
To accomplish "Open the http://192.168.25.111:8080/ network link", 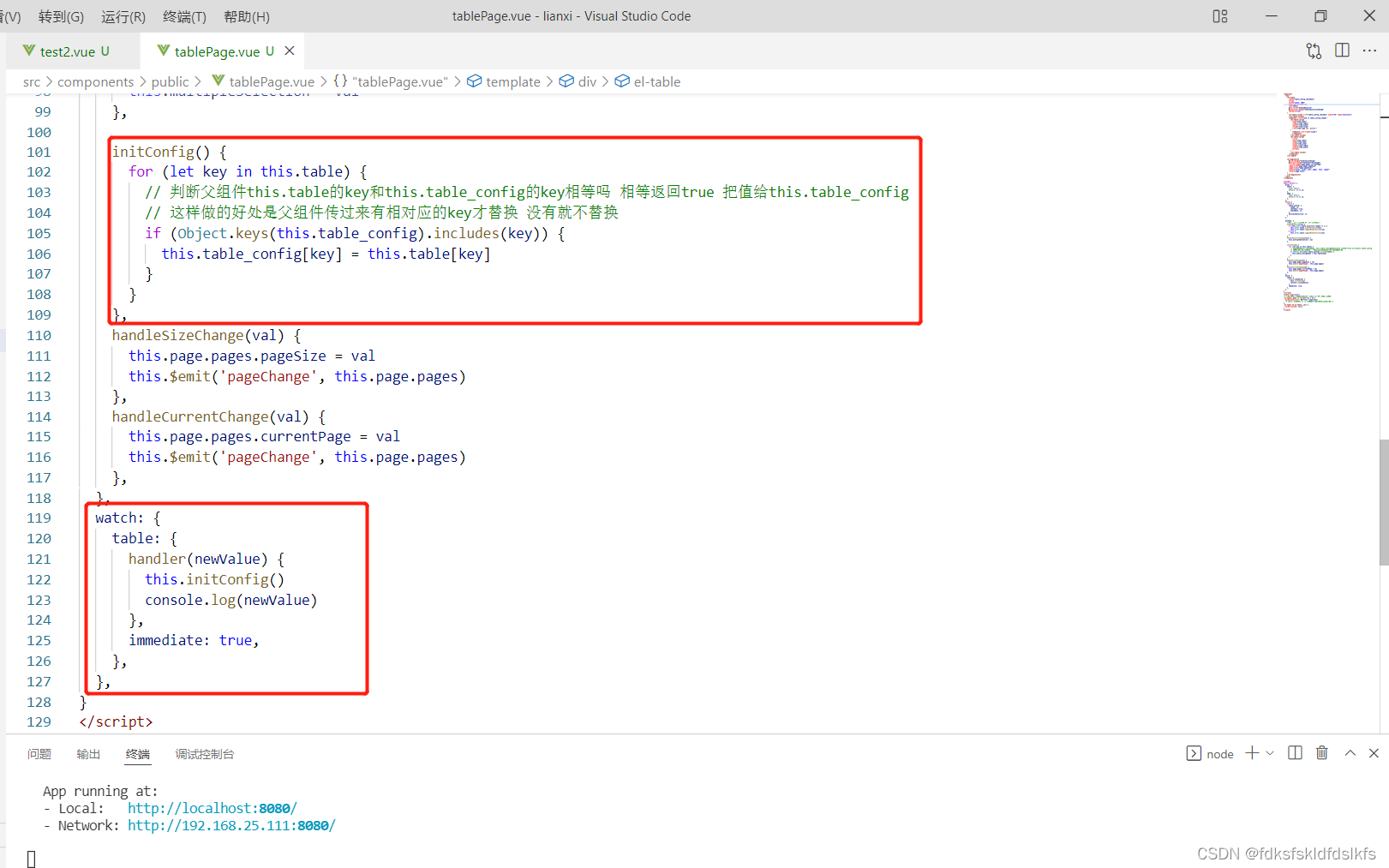I will [x=231, y=825].
